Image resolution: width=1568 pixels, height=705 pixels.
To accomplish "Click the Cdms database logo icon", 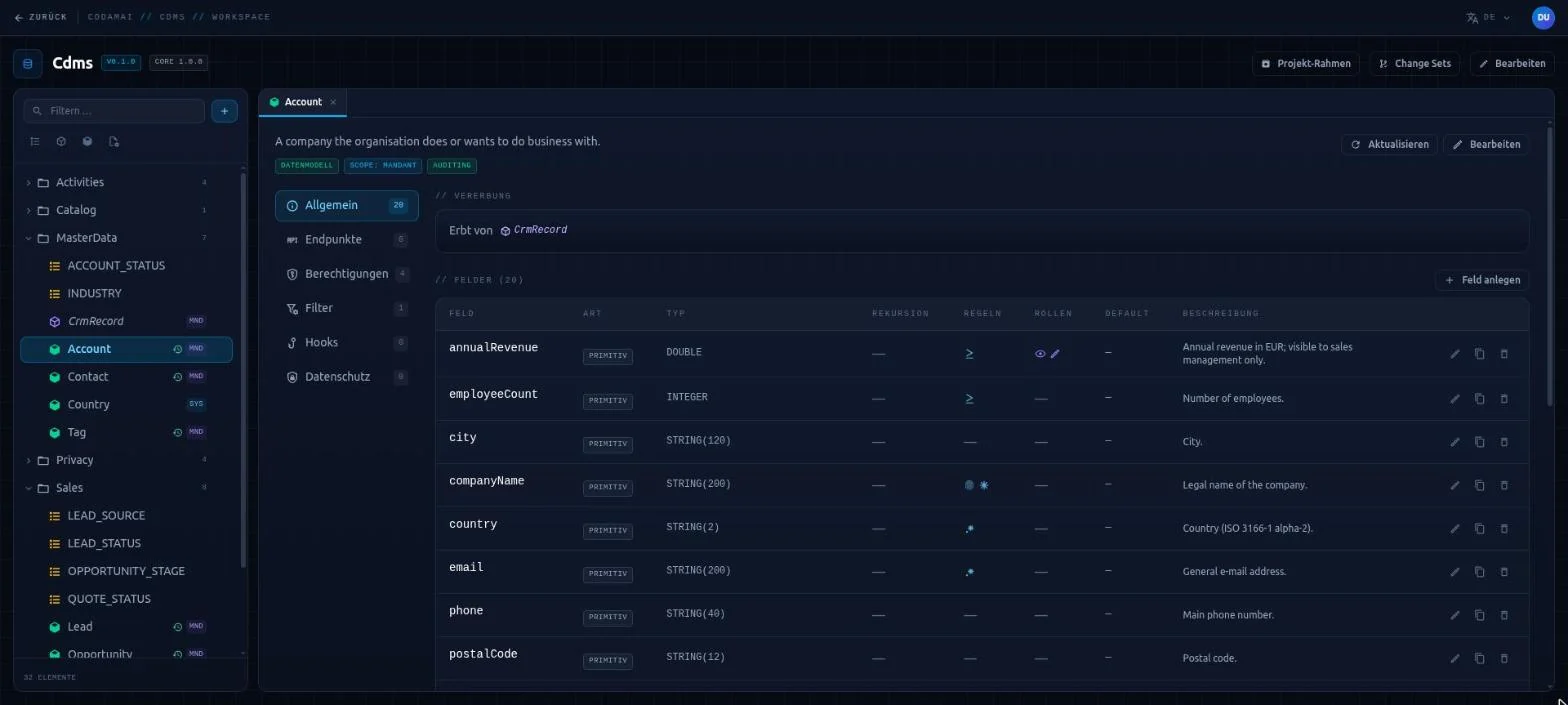I will [x=28, y=64].
